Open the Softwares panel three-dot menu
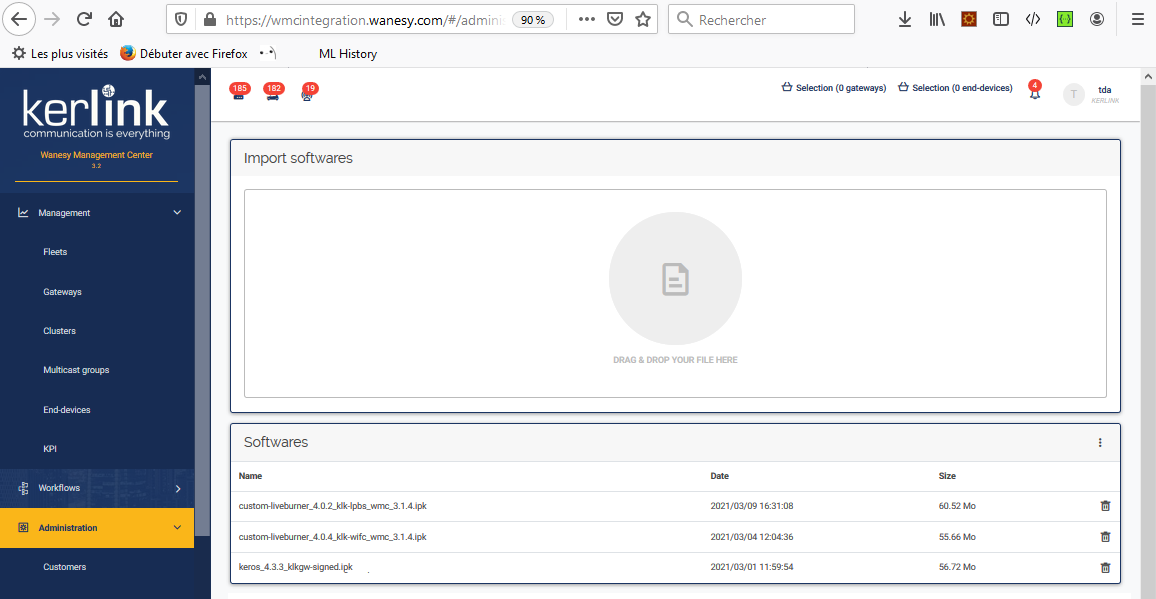Screen dimensions: 1156x599 (1100, 442)
